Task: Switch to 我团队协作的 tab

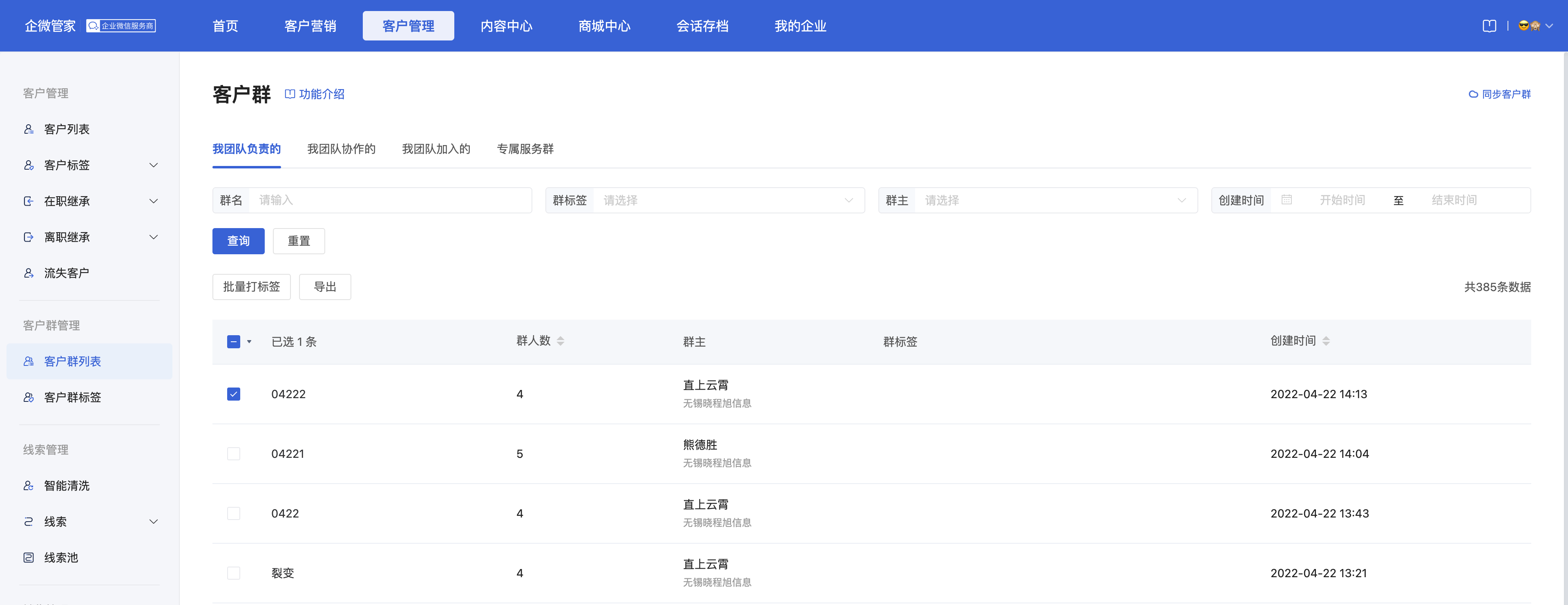Action: pos(342,149)
